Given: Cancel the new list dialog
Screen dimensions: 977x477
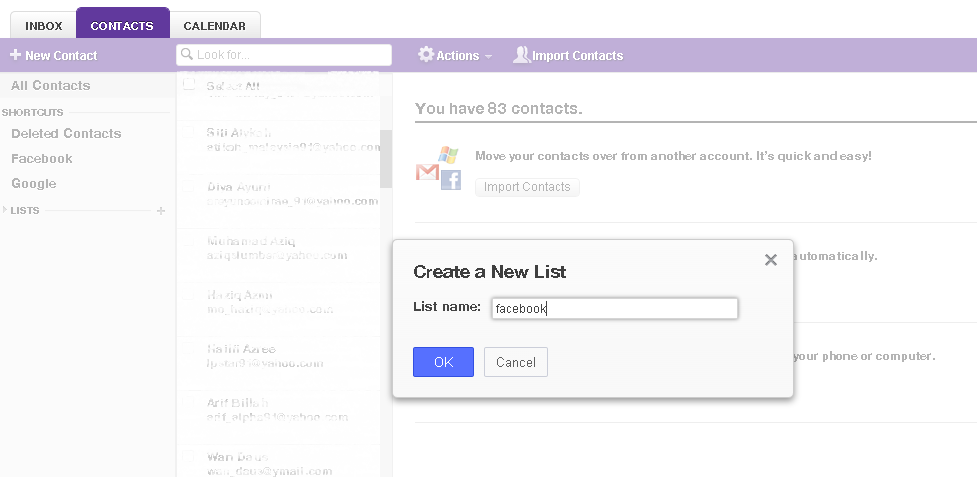Looking at the screenshot, I should [x=515, y=362].
